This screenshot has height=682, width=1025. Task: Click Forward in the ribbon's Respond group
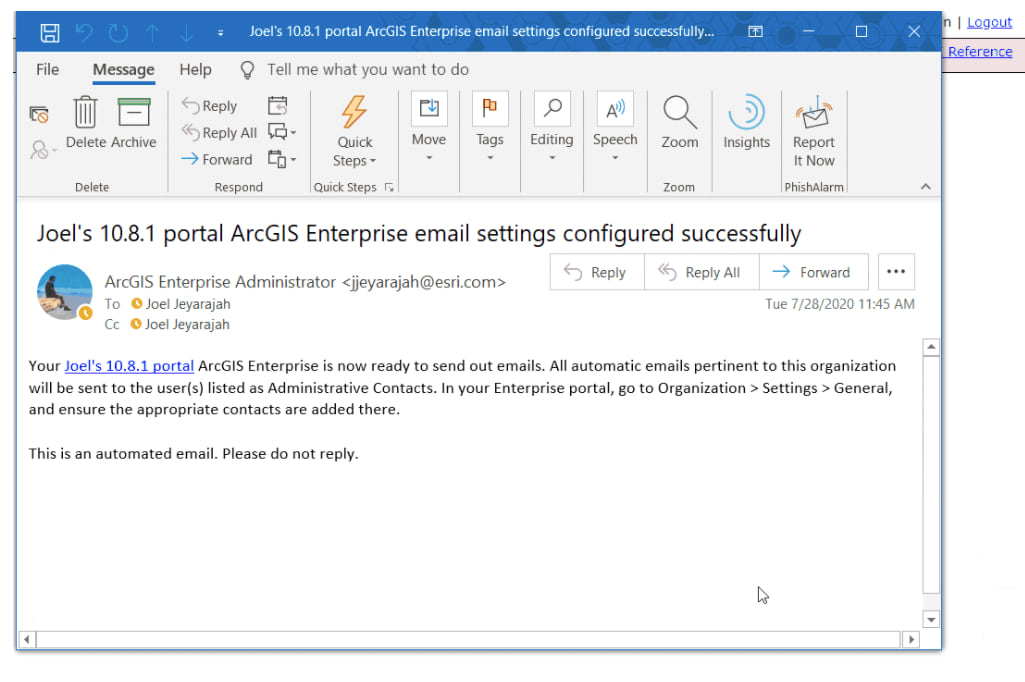[x=216, y=160]
